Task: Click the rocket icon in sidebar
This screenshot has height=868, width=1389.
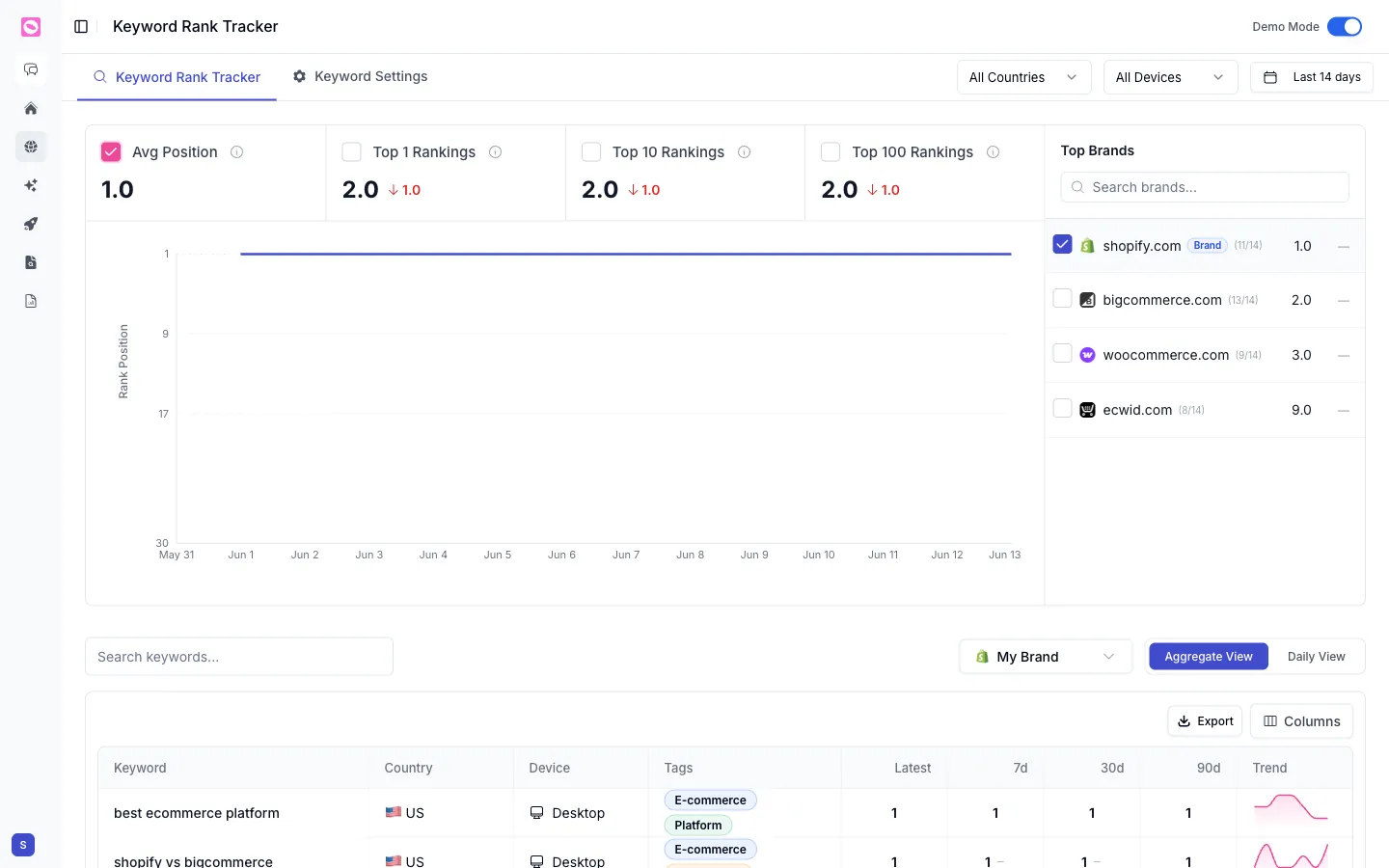Action: (x=31, y=224)
